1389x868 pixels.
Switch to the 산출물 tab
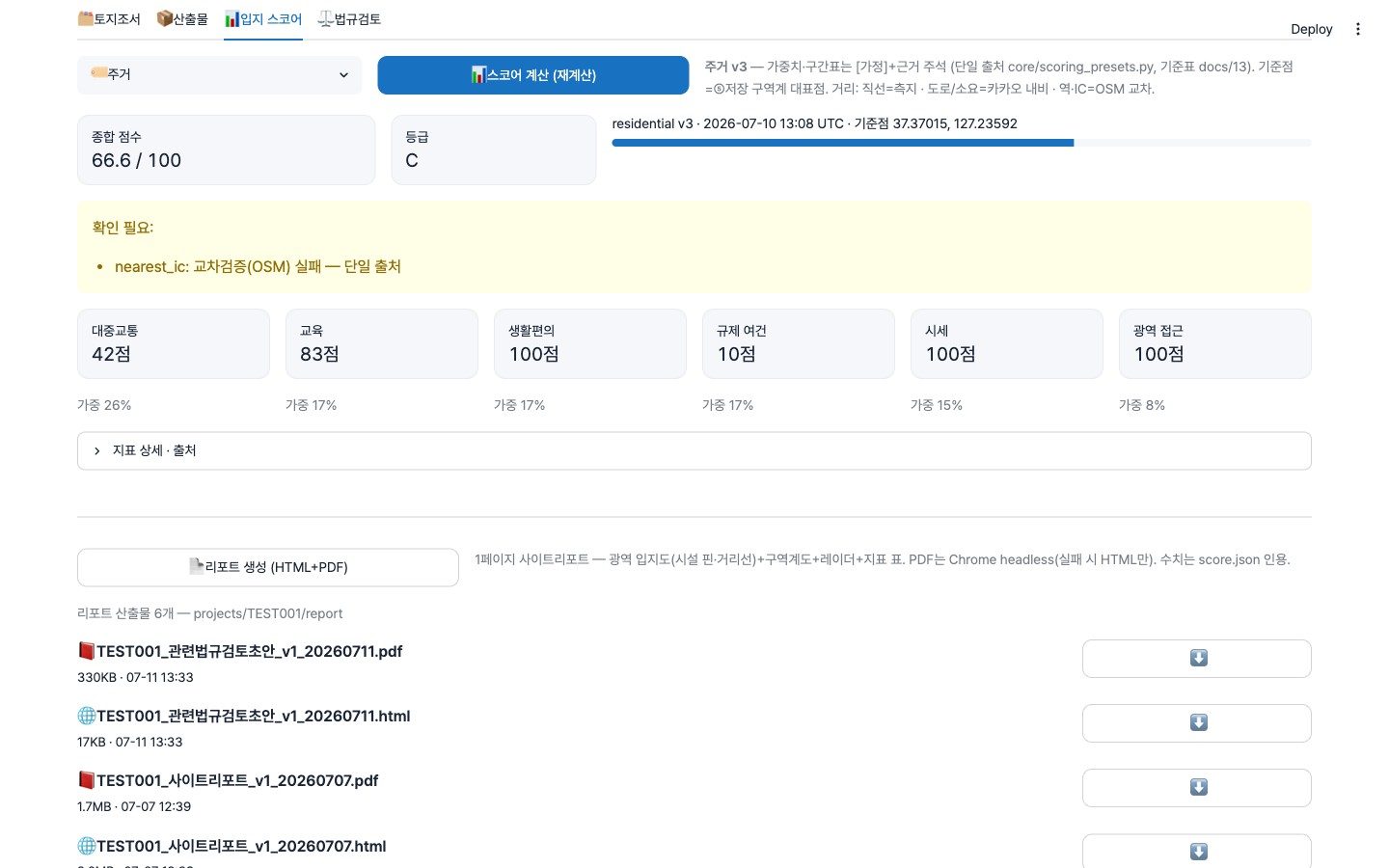[182, 19]
